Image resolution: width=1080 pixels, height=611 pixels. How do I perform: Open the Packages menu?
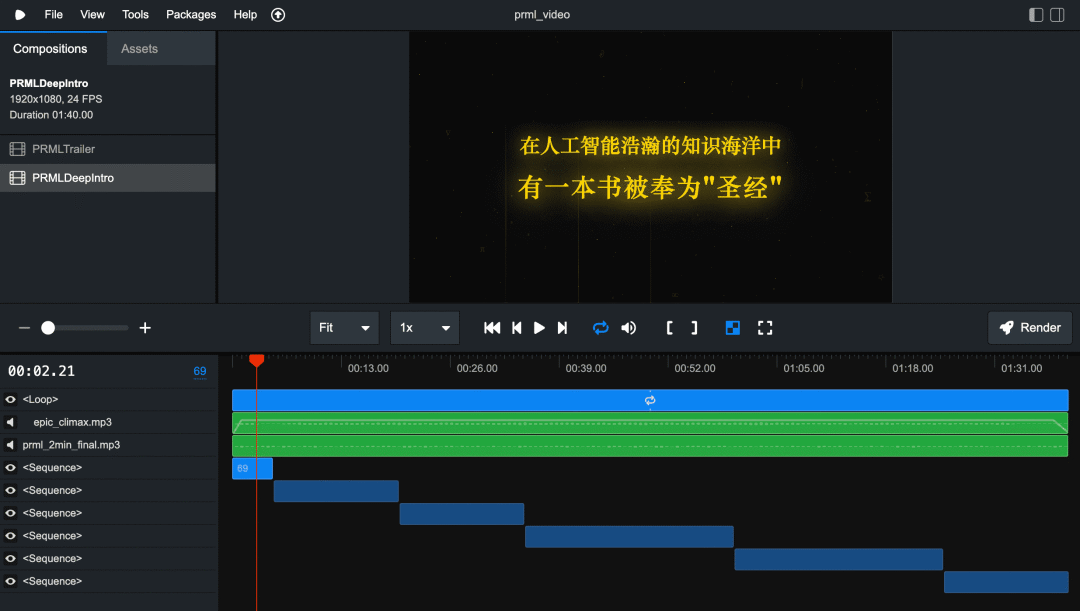tap(190, 14)
